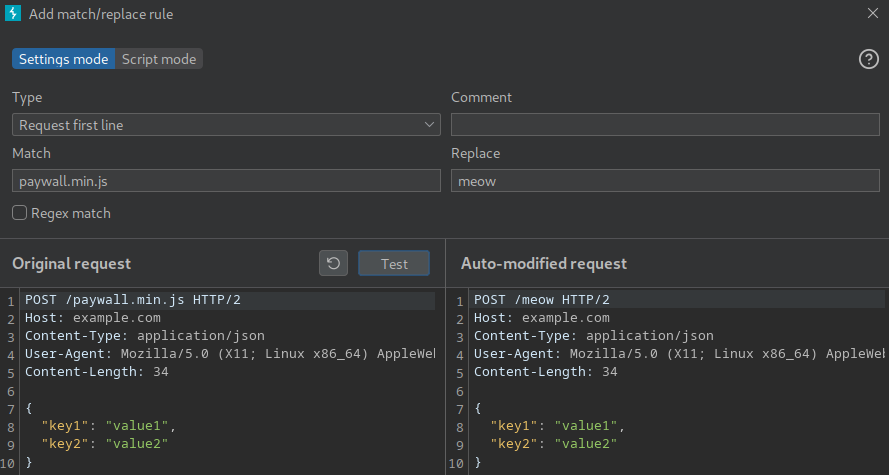889x475 pixels.
Task: Switch to the Script mode tab
Action: pyautogui.click(x=159, y=59)
